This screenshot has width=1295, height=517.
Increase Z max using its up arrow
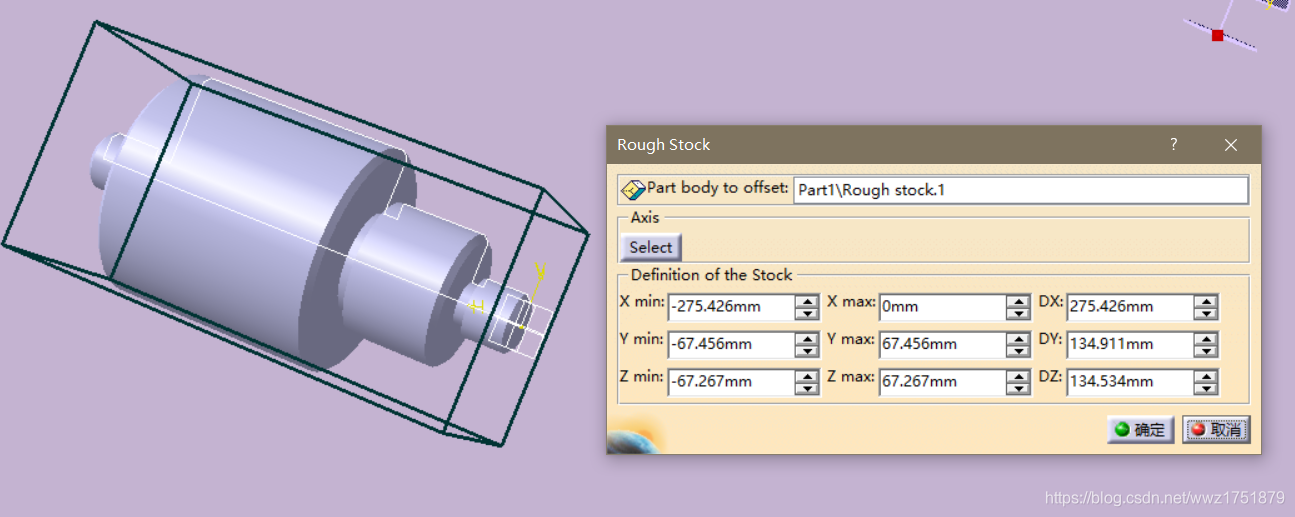pyautogui.click(x=1018, y=376)
